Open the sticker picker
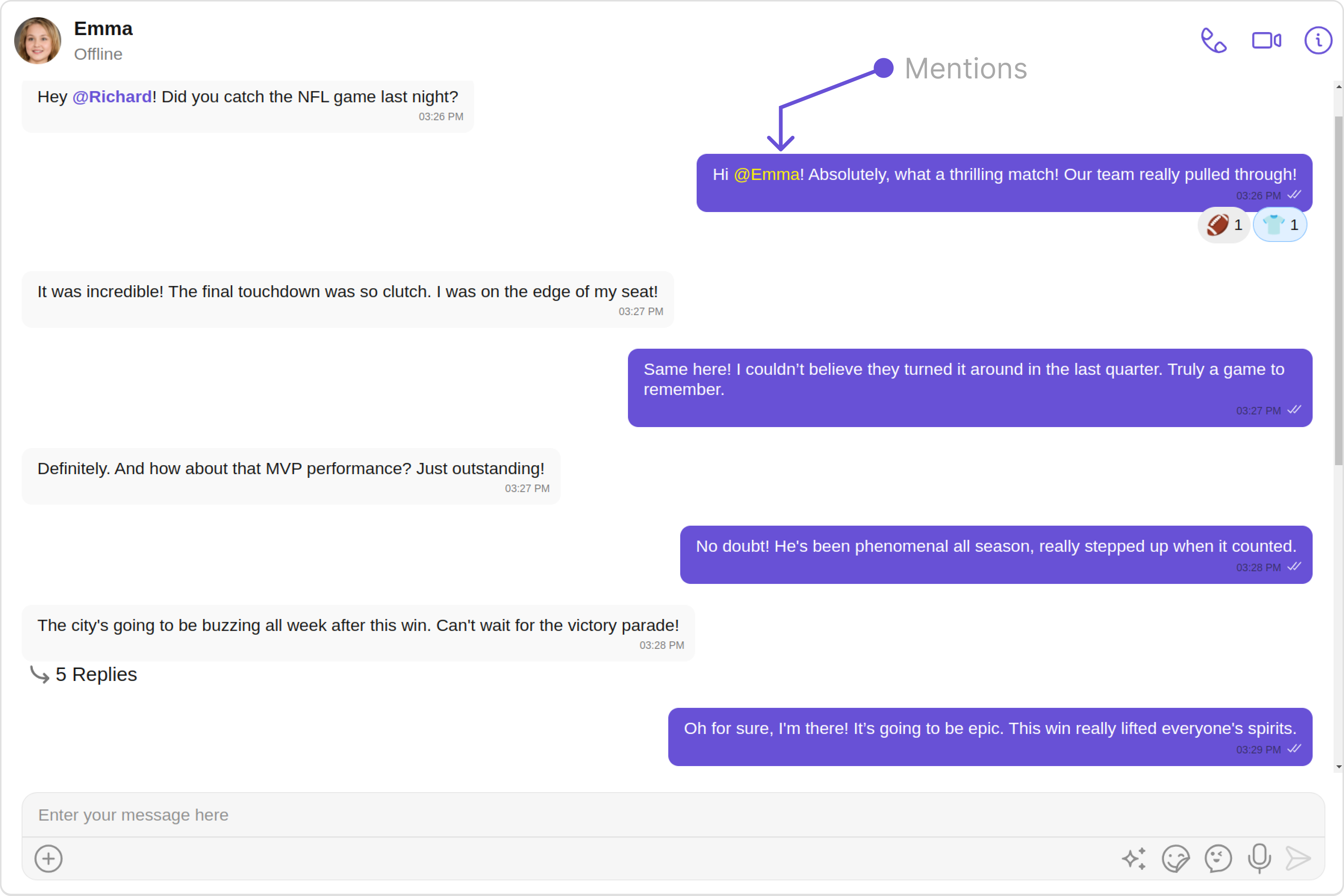The height and width of the screenshot is (896, 1344). click(1175, 858)
